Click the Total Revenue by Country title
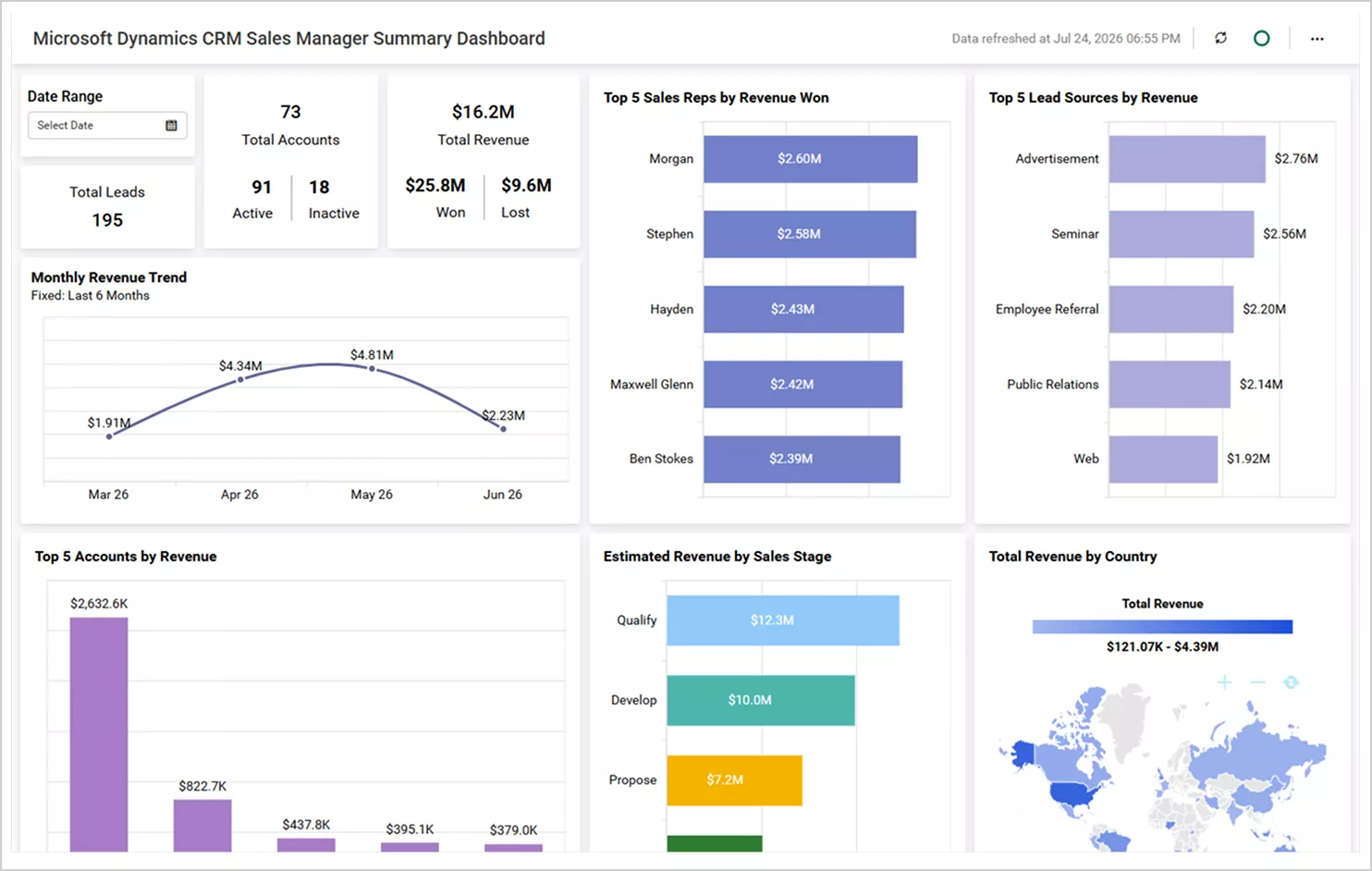Viewport: 1372px width, 871px height. [x=1072, y=557]
